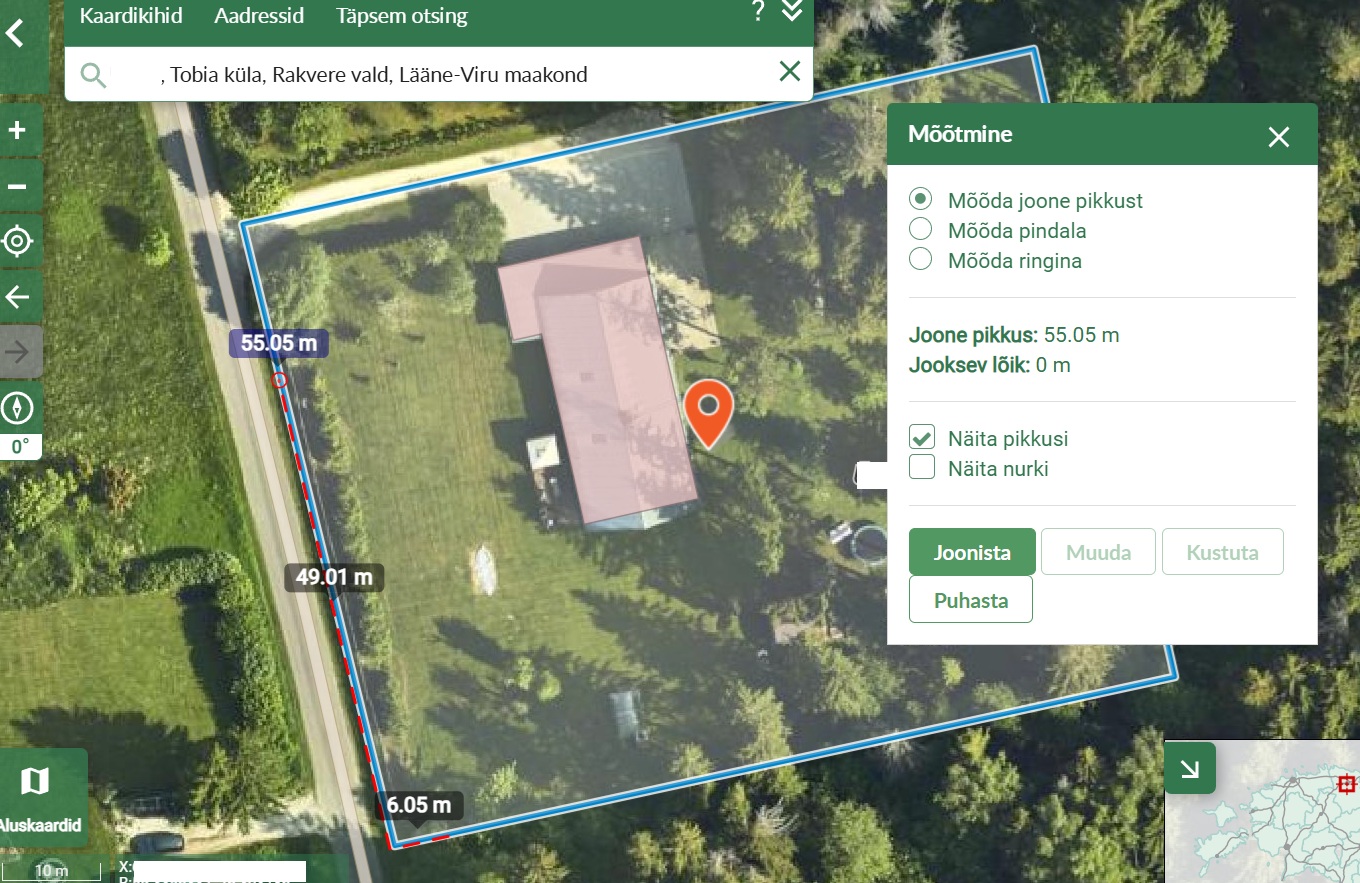Collapse the left sidebar with chevron
The width and height of the screenshot is (1360, 883).
[x=14, y=34]
